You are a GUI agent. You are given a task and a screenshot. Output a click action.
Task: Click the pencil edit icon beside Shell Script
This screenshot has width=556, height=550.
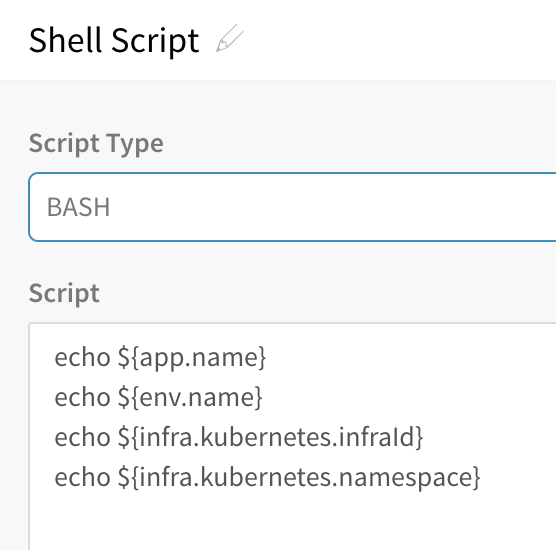230,38
